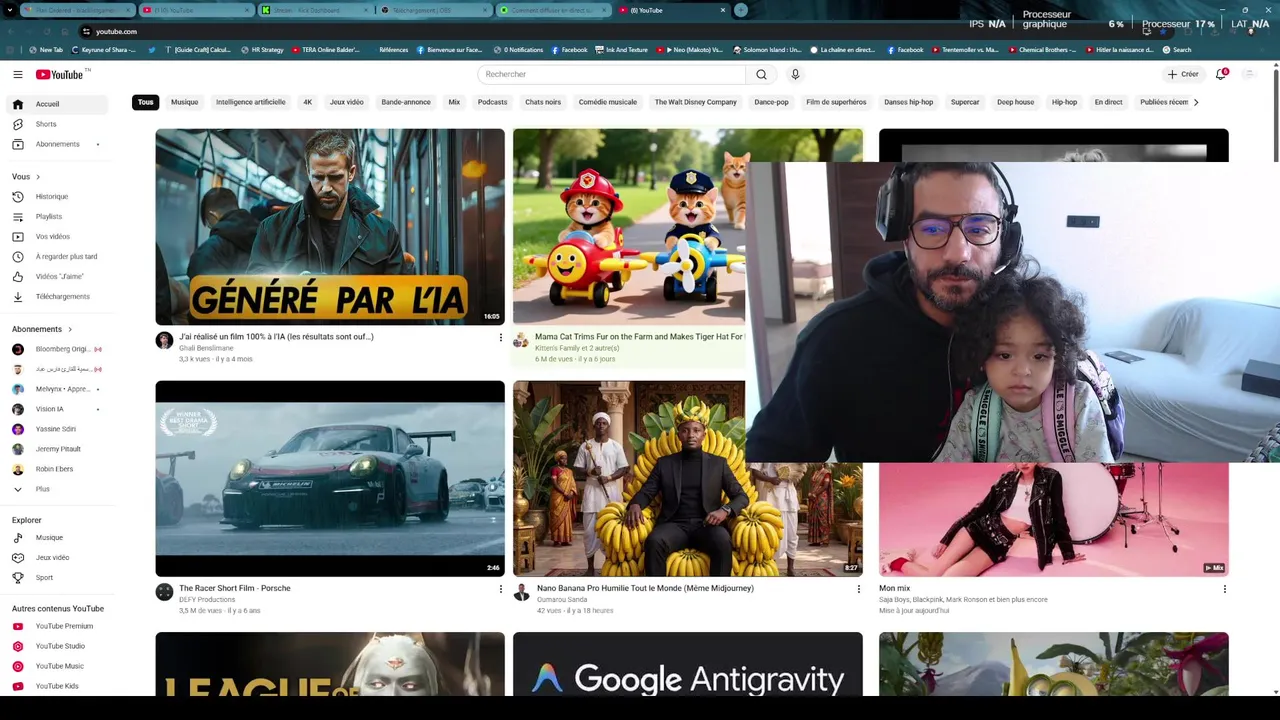This screenshot has height=720, width=1280.
Task: Start voice search with the microphone
Action: pyautogui.click(x=795, y=74)
